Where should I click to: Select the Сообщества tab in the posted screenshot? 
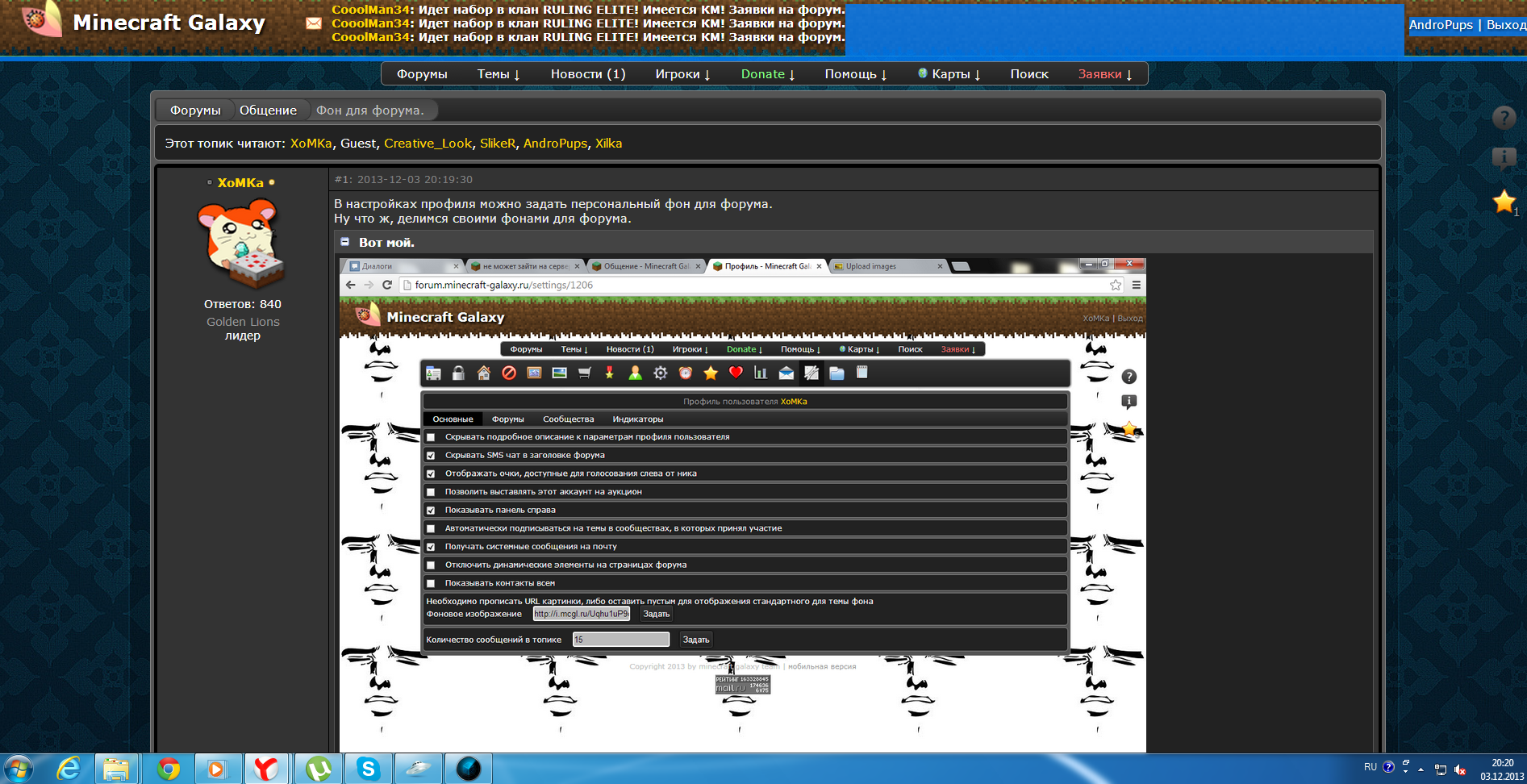click(x=568, y=419)
